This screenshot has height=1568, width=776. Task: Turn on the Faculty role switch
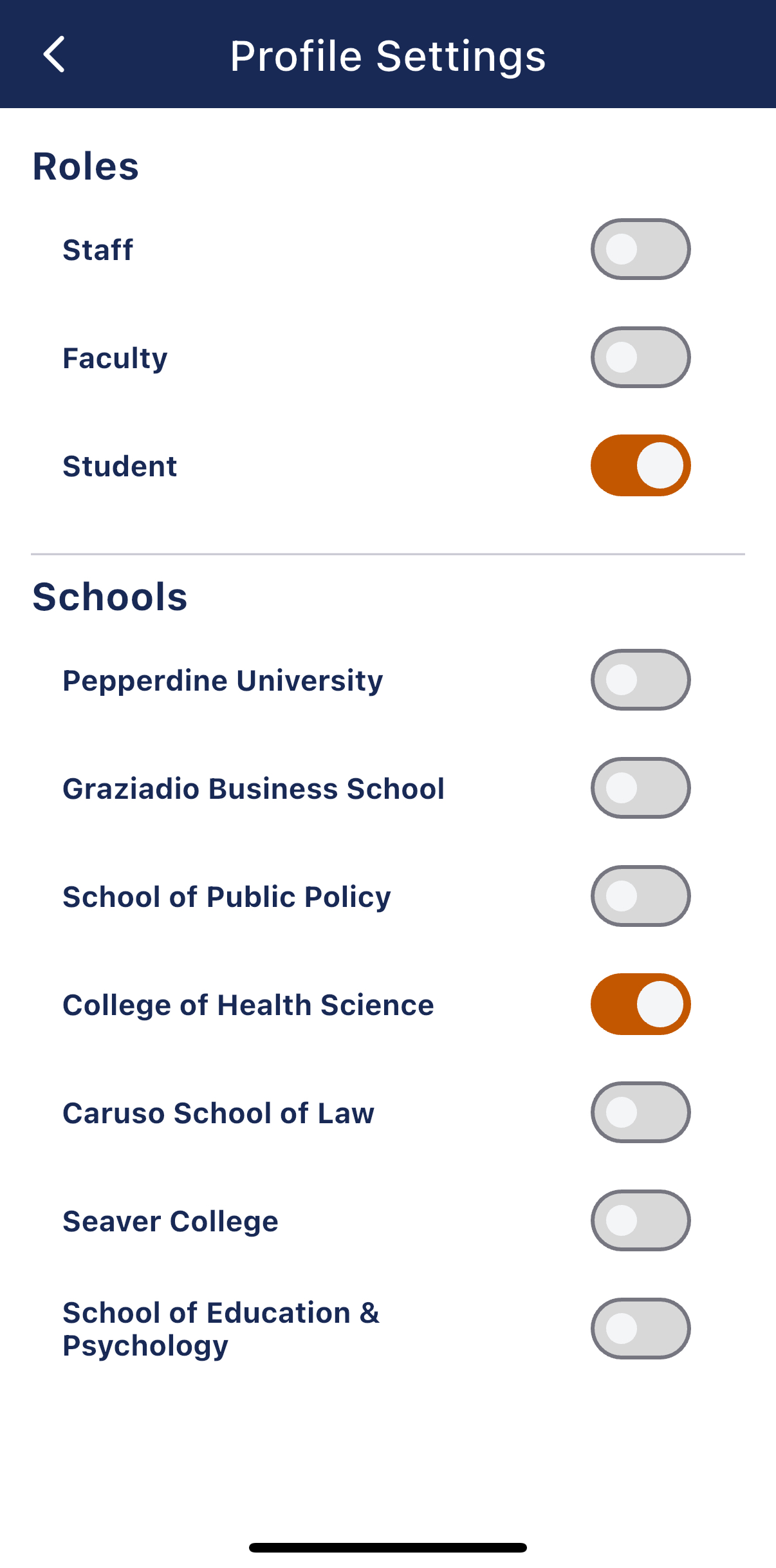pyautogui.click(x=640, y=357)
